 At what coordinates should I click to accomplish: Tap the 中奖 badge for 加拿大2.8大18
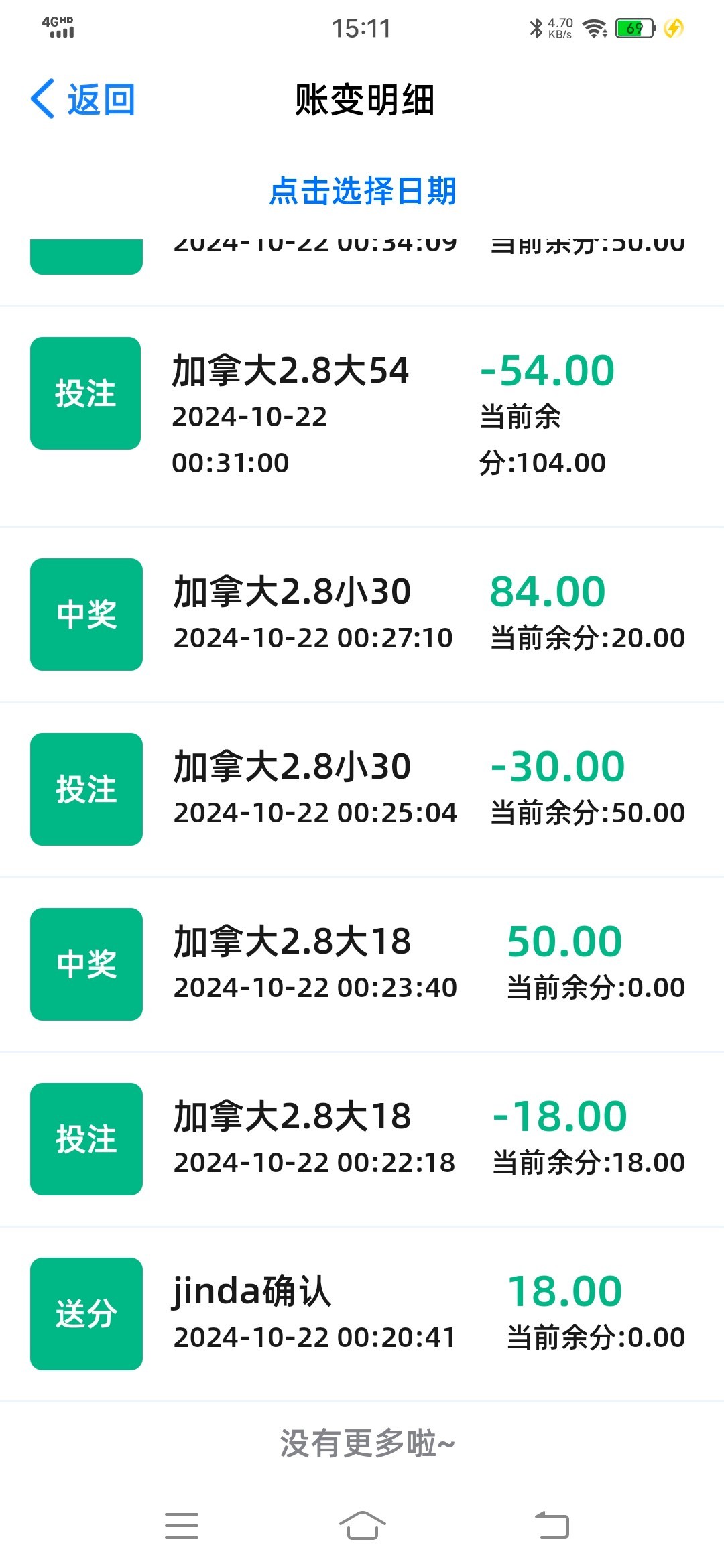[x=86, y=964]
